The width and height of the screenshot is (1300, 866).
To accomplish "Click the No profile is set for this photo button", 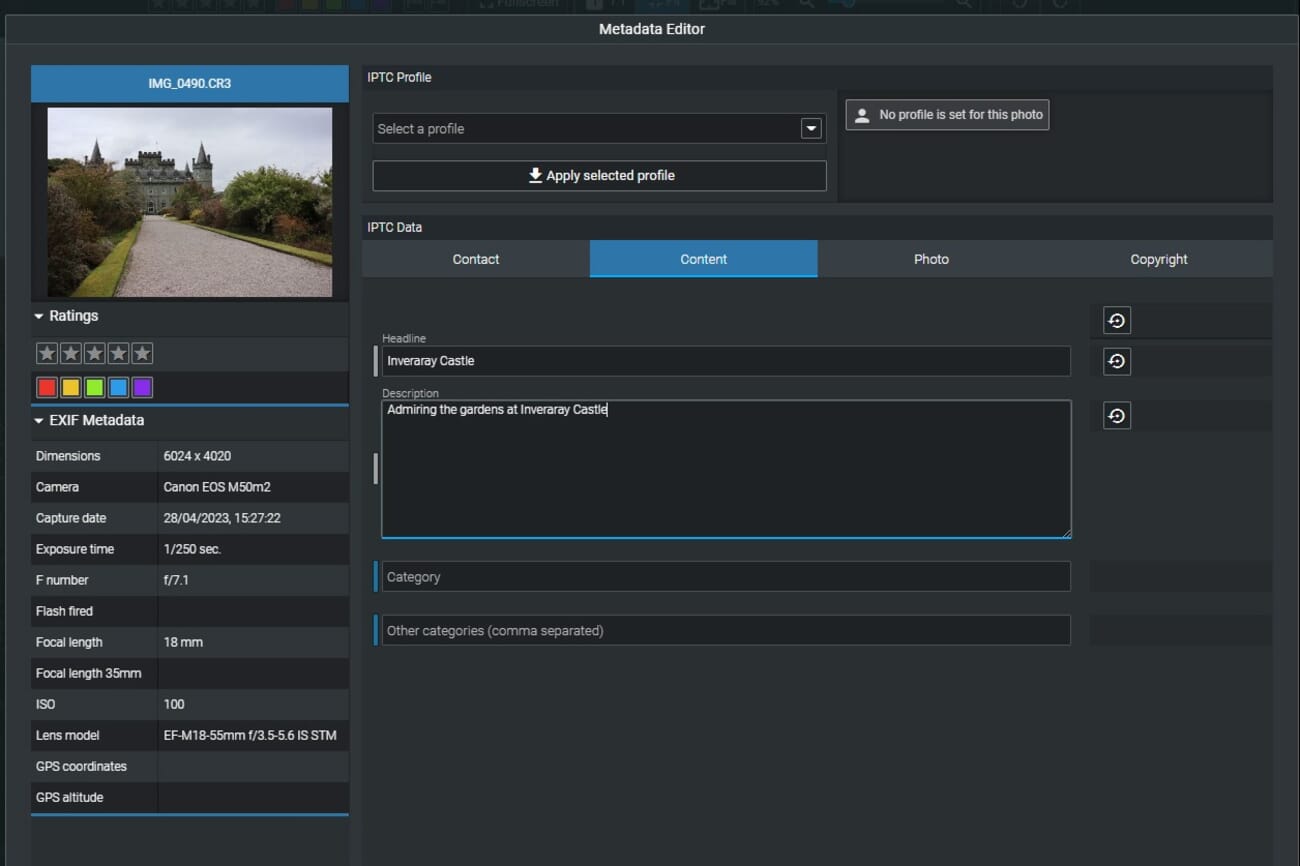I will coord(946,114).
